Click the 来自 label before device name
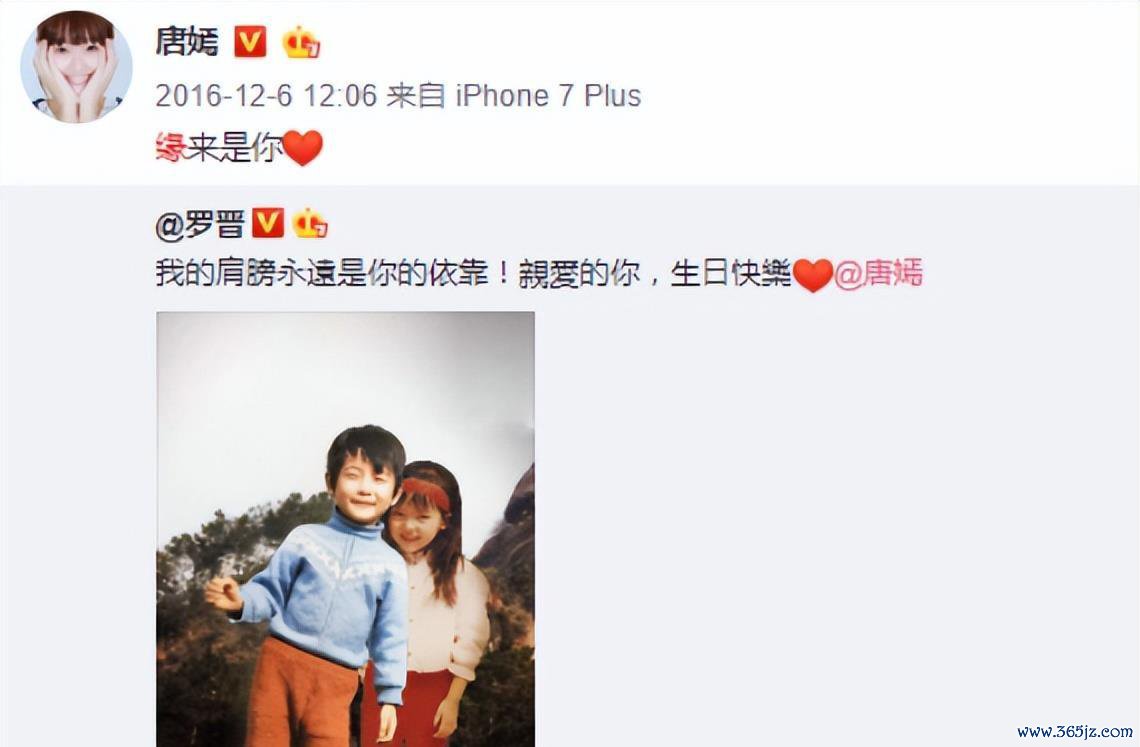1140x747 pixels. pos(415,96)
